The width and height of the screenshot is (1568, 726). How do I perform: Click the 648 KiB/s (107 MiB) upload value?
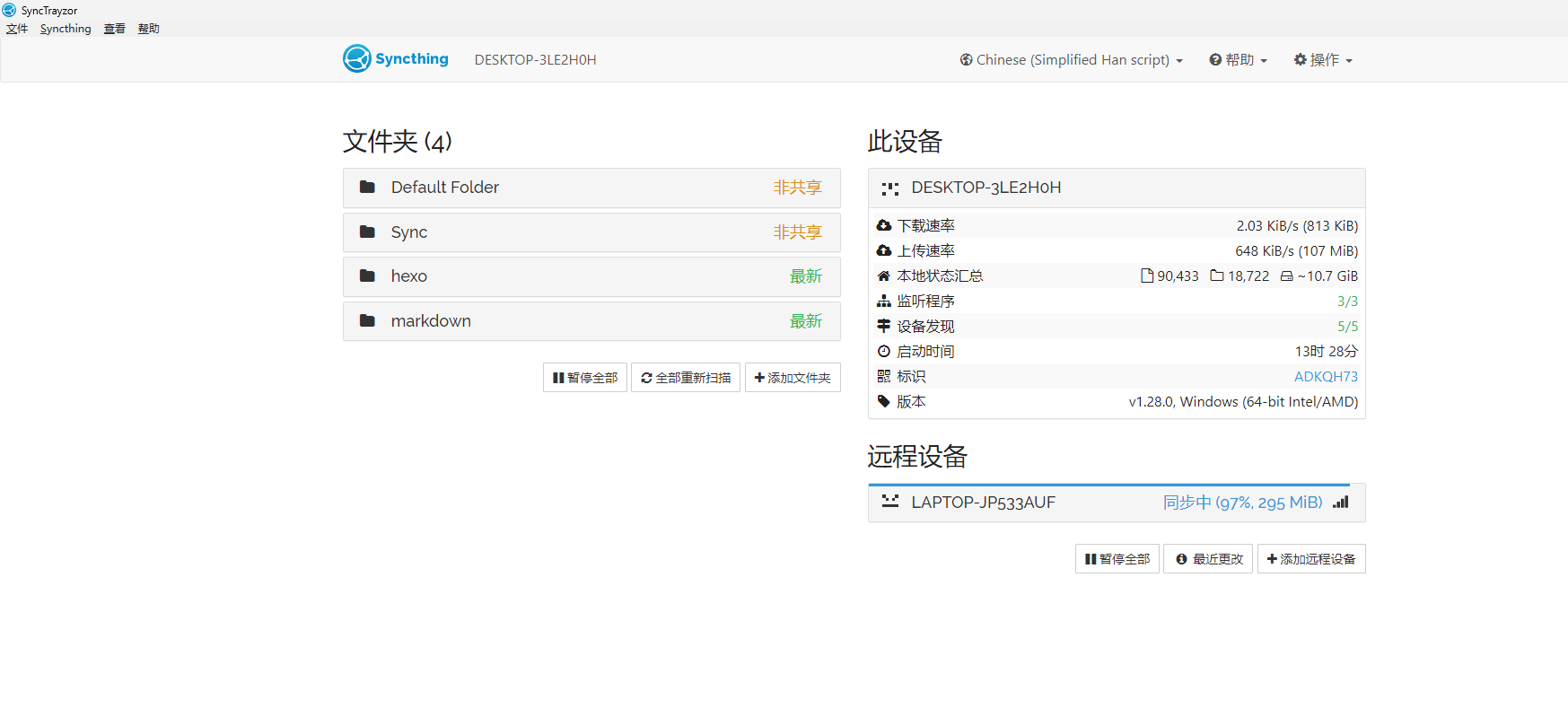pos(1297,251)
